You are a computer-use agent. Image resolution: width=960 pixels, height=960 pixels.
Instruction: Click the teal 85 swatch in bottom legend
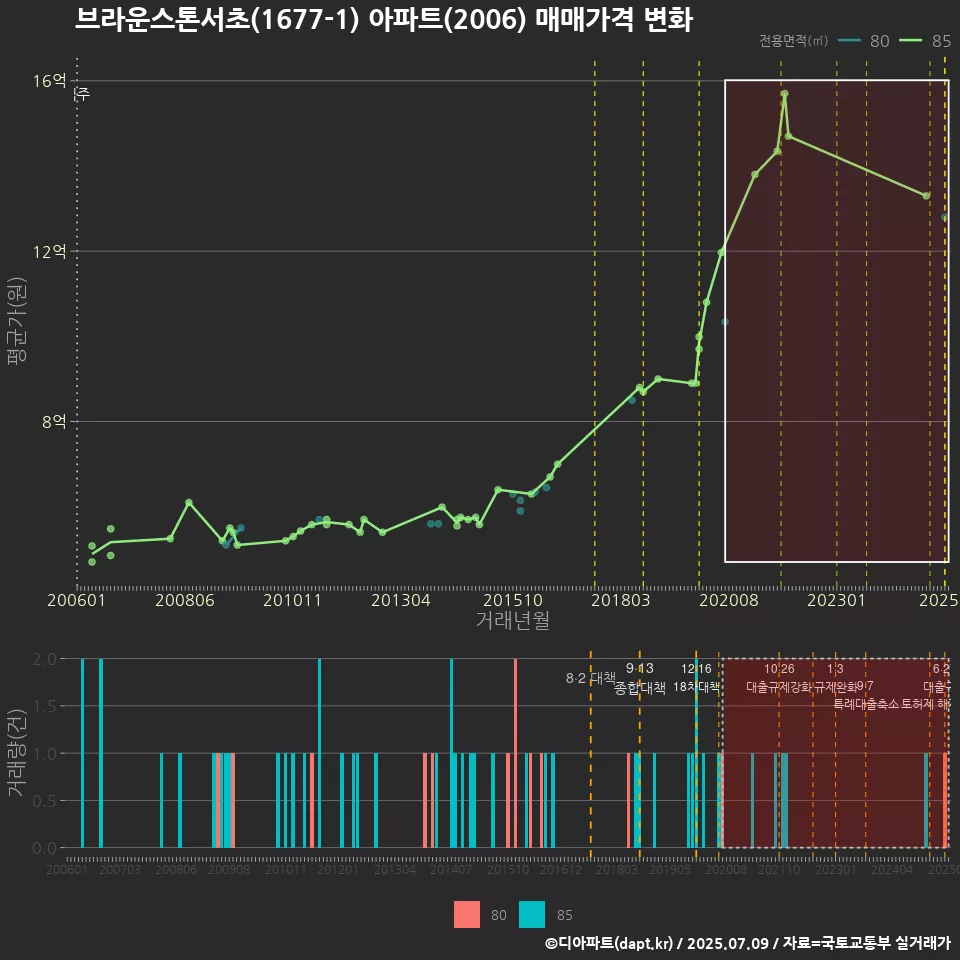(x=532, y=914)
